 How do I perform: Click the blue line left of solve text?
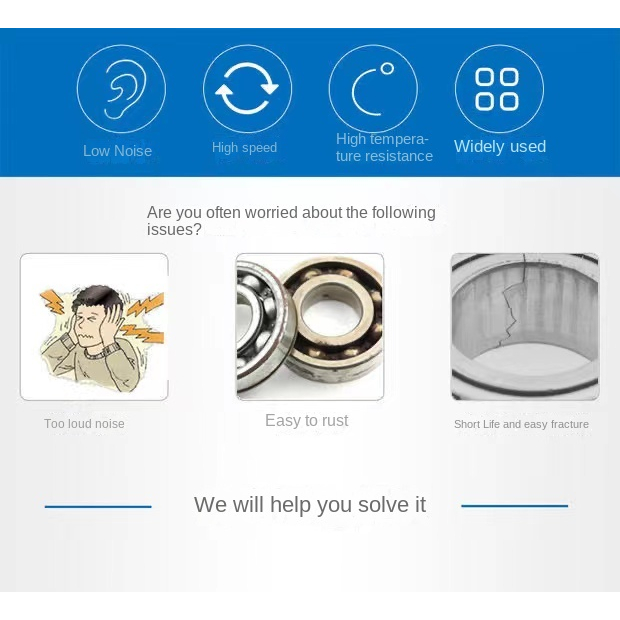click(x=98, y=506)
